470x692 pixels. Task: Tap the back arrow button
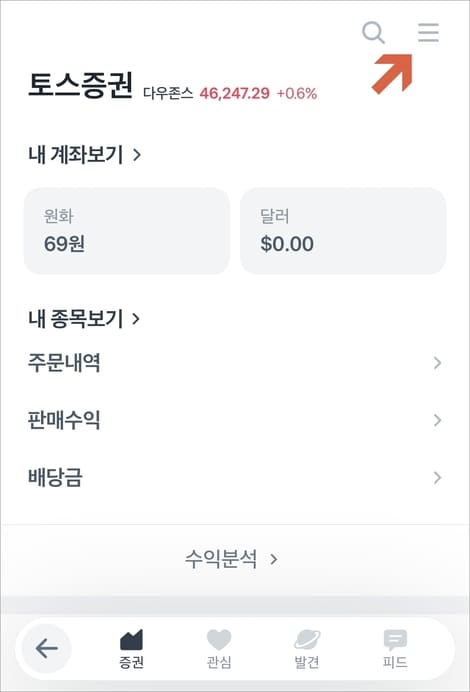[x=46, y=649]
